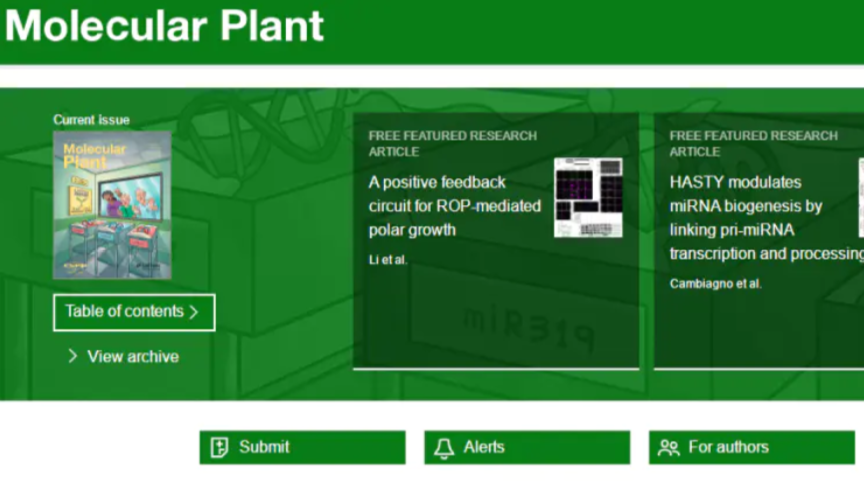Viewport: 864px width, 494px height.
Task: Click the Alerts button
Action: click(x=527, y=447)
